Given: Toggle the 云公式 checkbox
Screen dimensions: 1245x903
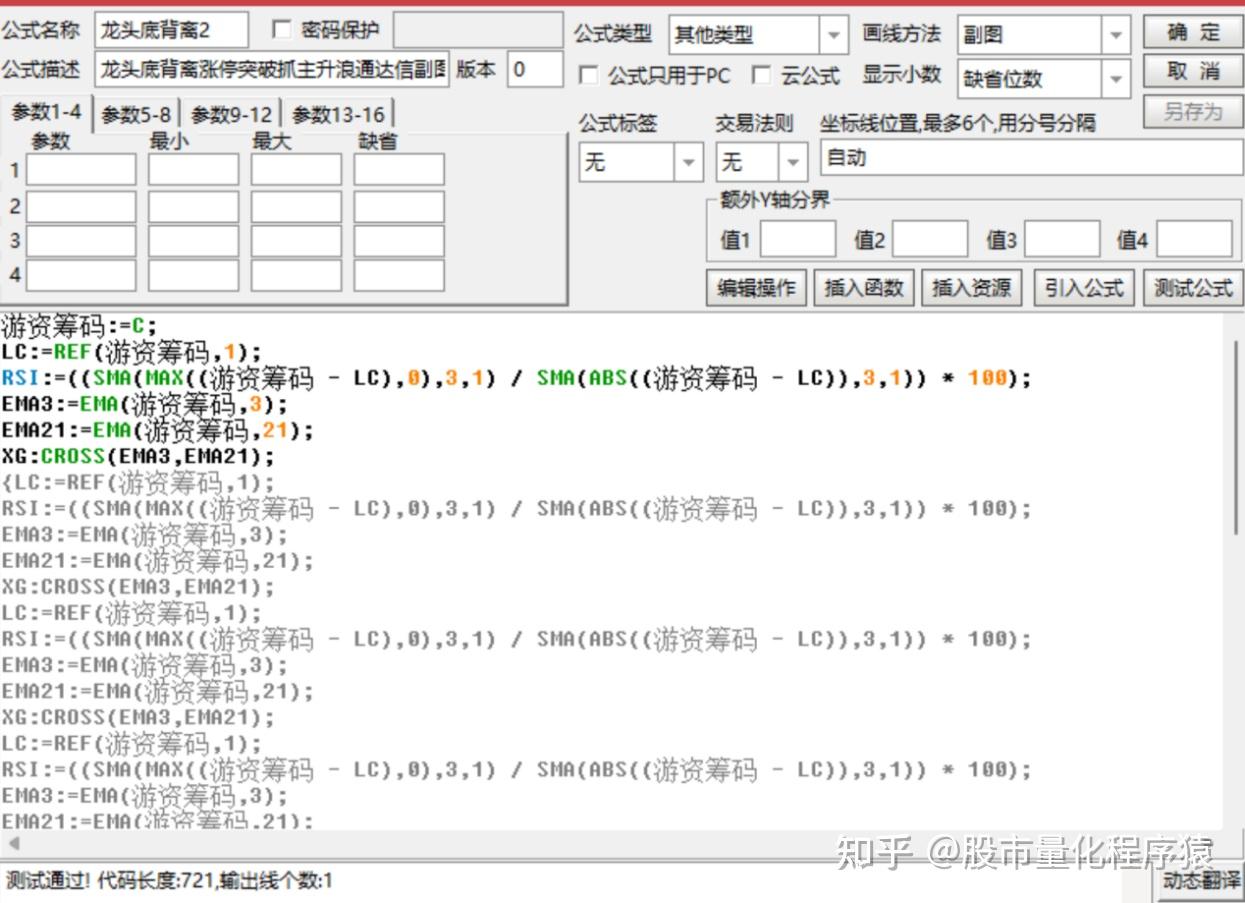Looking at the screenshot, I should pyautogui.click(x=762, y=76).
